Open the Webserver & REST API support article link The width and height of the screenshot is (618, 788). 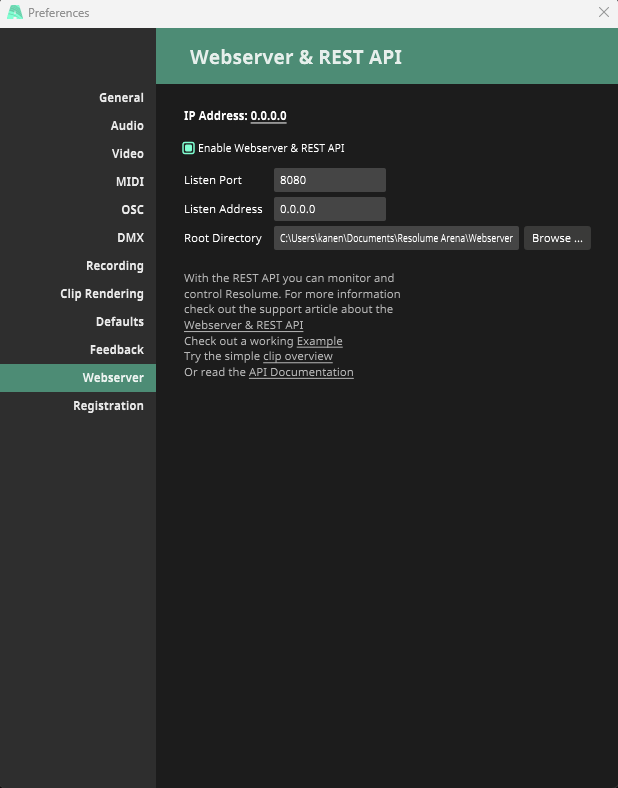244,325
